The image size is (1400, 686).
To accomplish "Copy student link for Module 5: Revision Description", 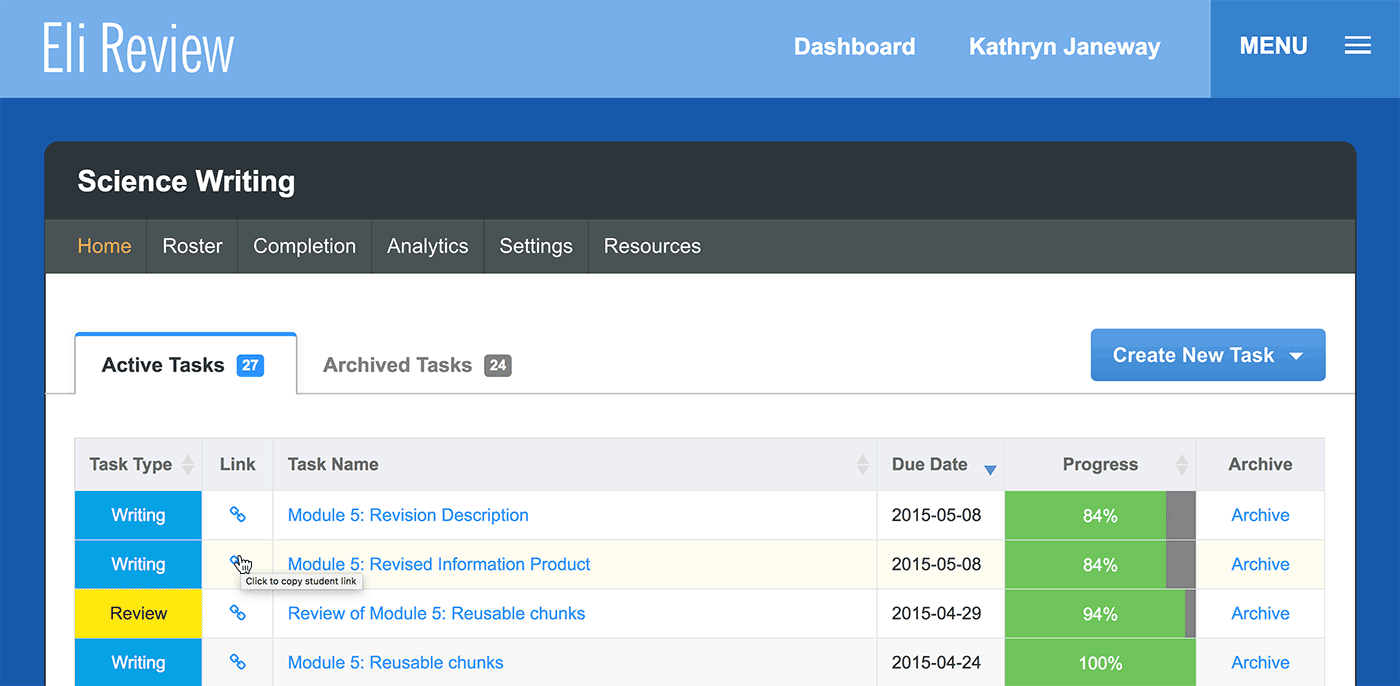I will coord(238,515).
